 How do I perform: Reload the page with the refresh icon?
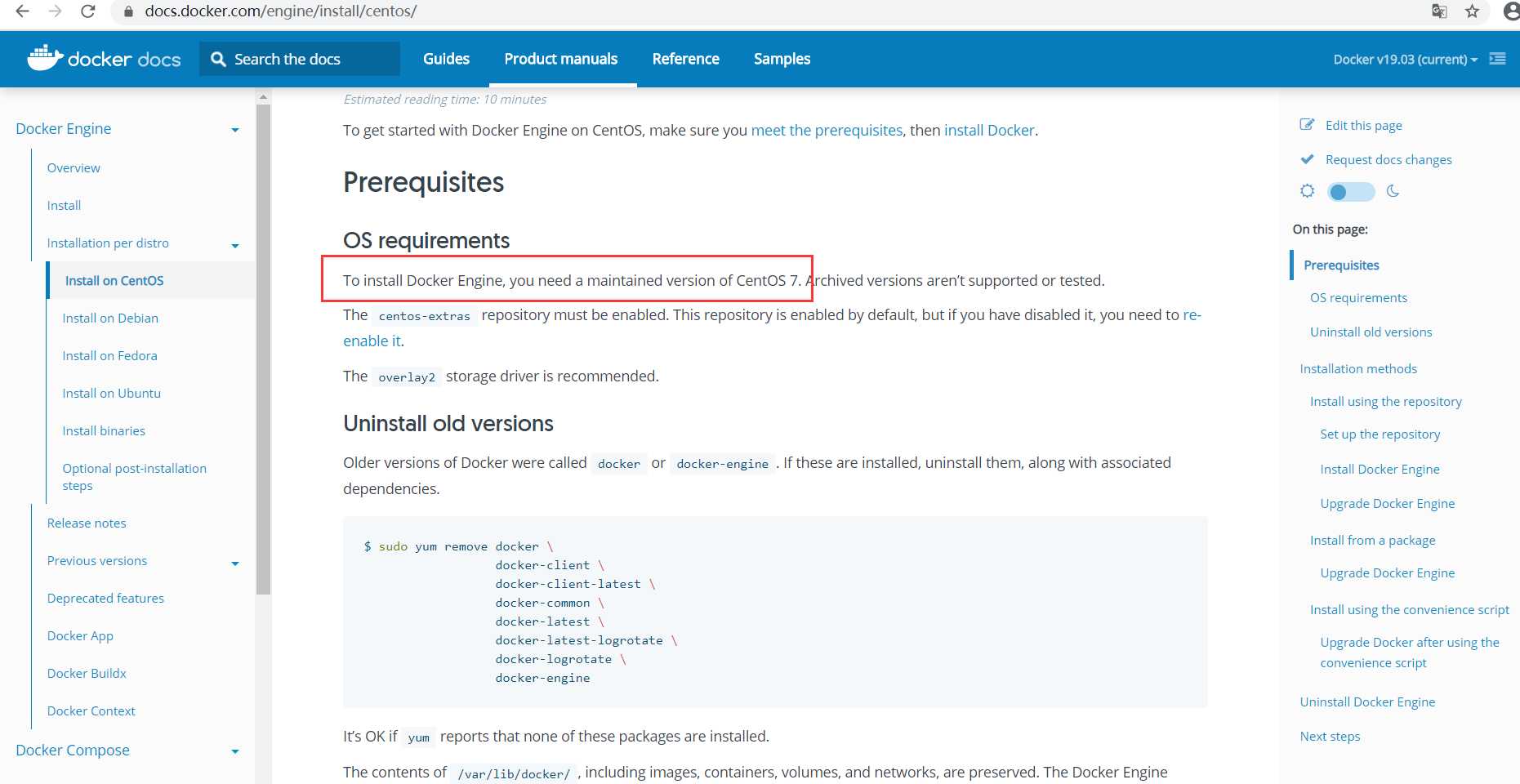click(x=88, y=11)
